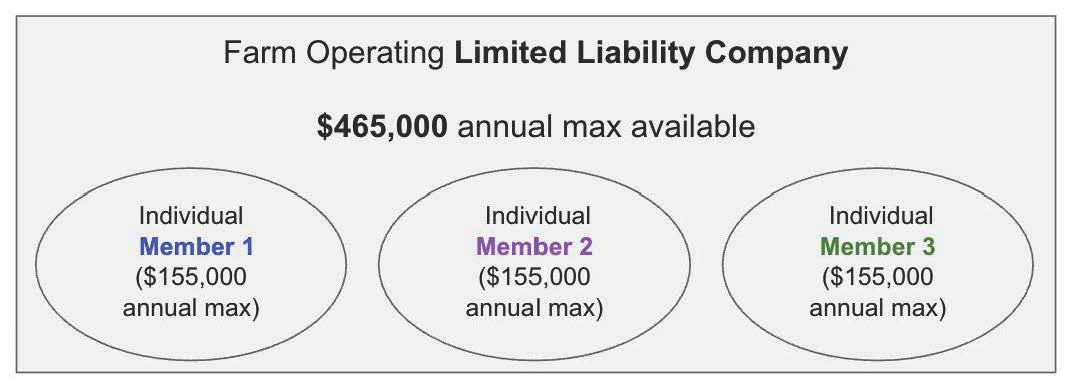Click the ($155,000 amount under Member 3

(x=878, y=278)
